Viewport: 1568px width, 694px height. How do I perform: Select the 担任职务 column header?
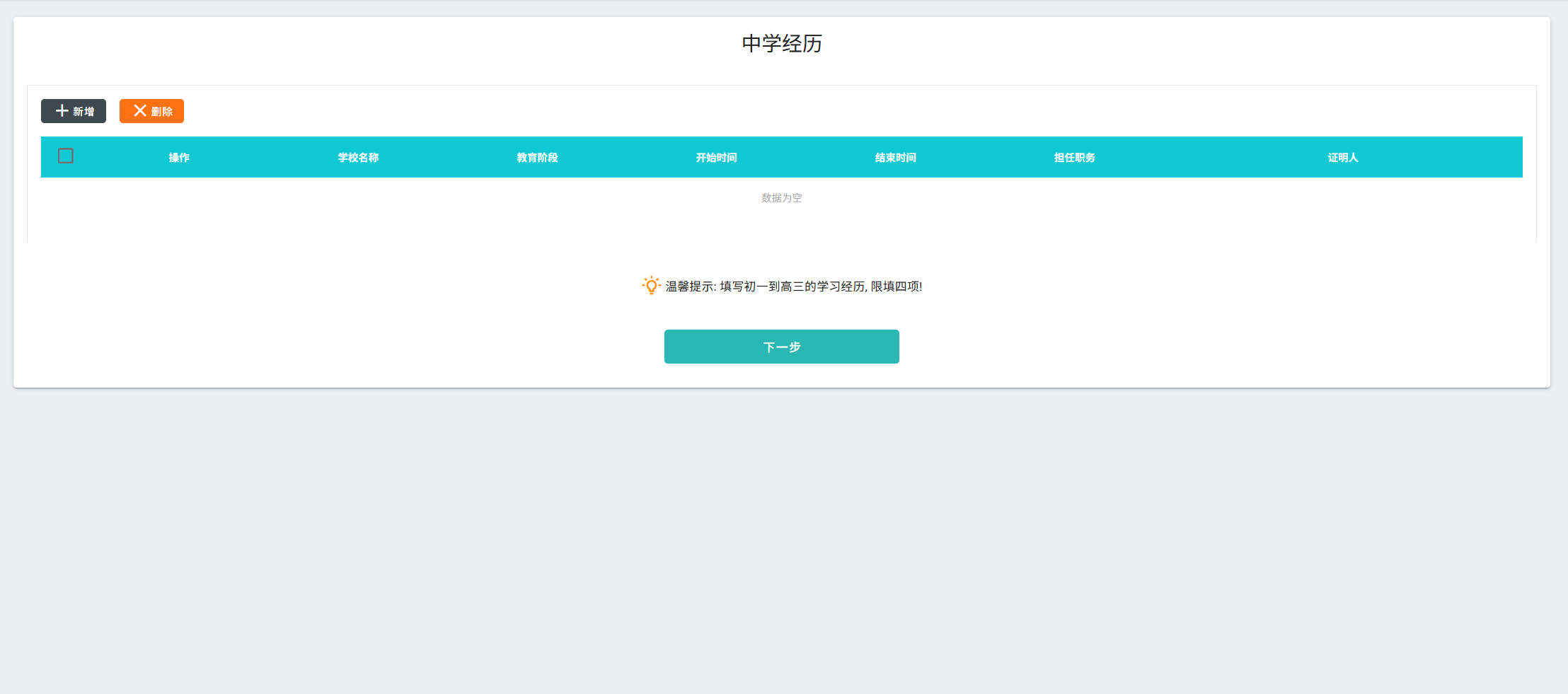[x=1074, y=158]
